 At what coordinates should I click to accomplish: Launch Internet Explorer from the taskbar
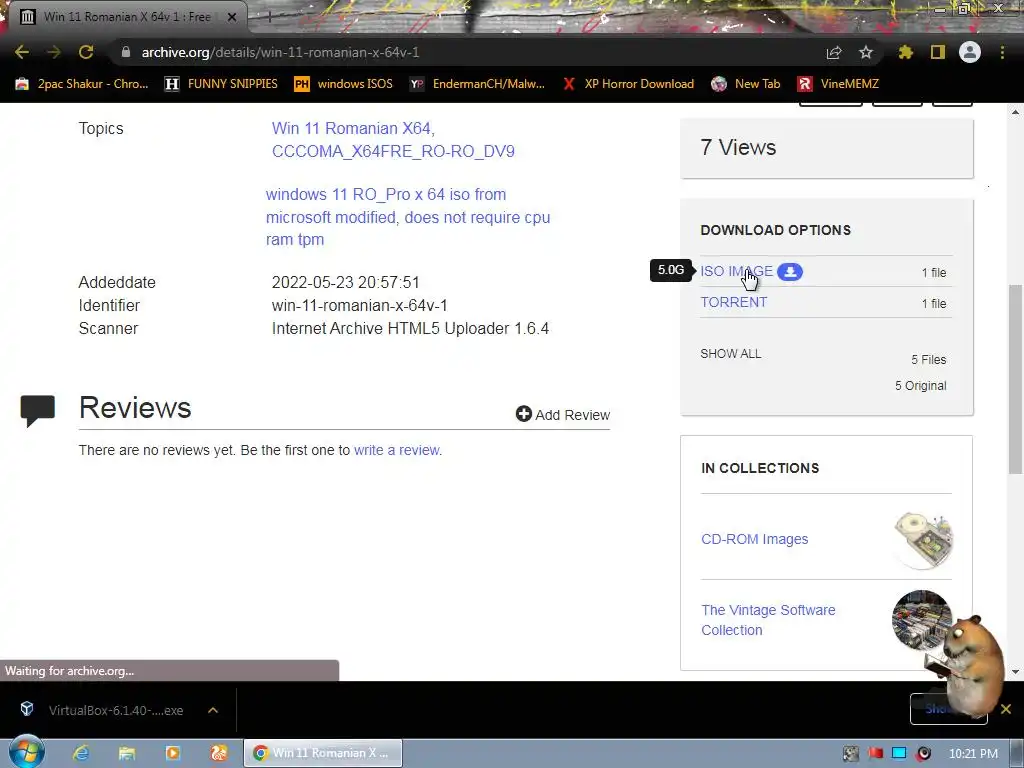point(82,753)
